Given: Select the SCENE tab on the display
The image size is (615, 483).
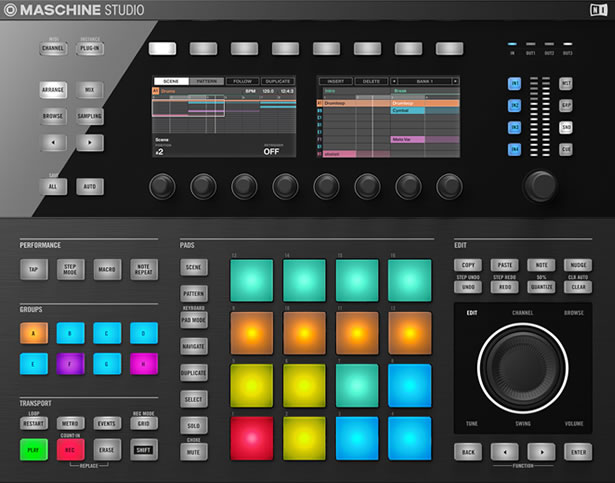Looking at the screenshot, I should click(x=171, y=81).
